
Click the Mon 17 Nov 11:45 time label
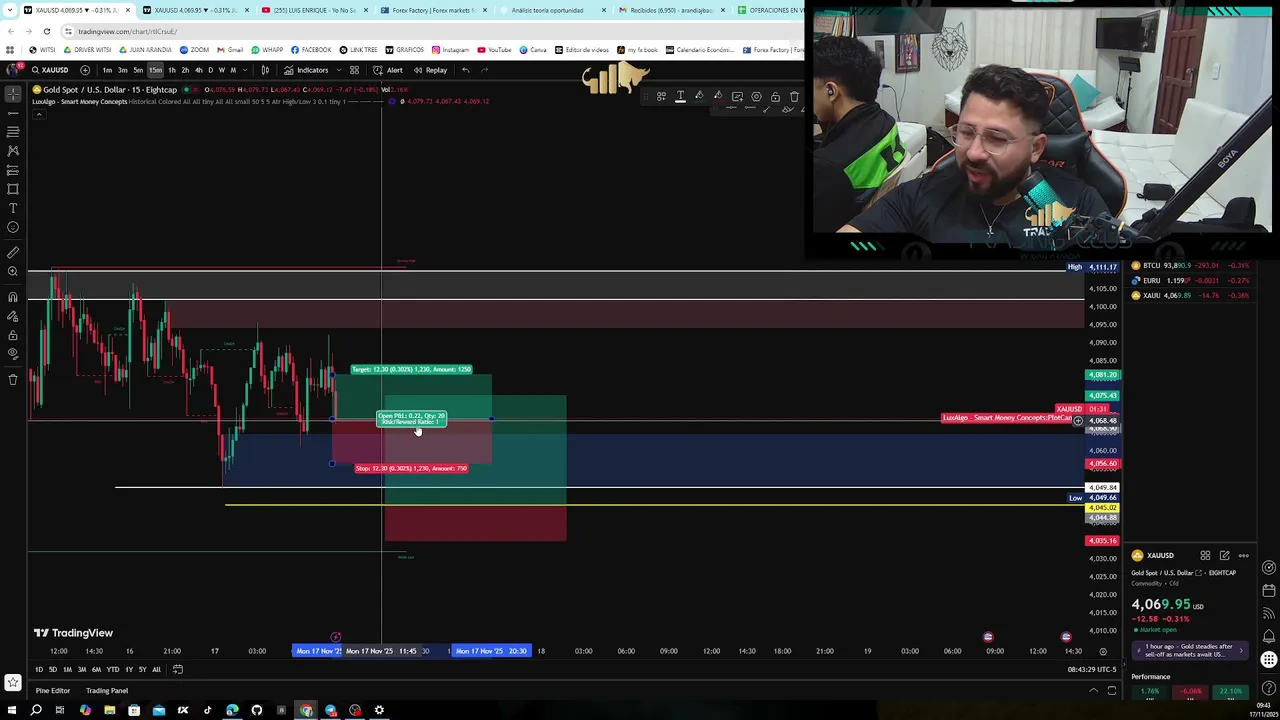pos(381,651)
